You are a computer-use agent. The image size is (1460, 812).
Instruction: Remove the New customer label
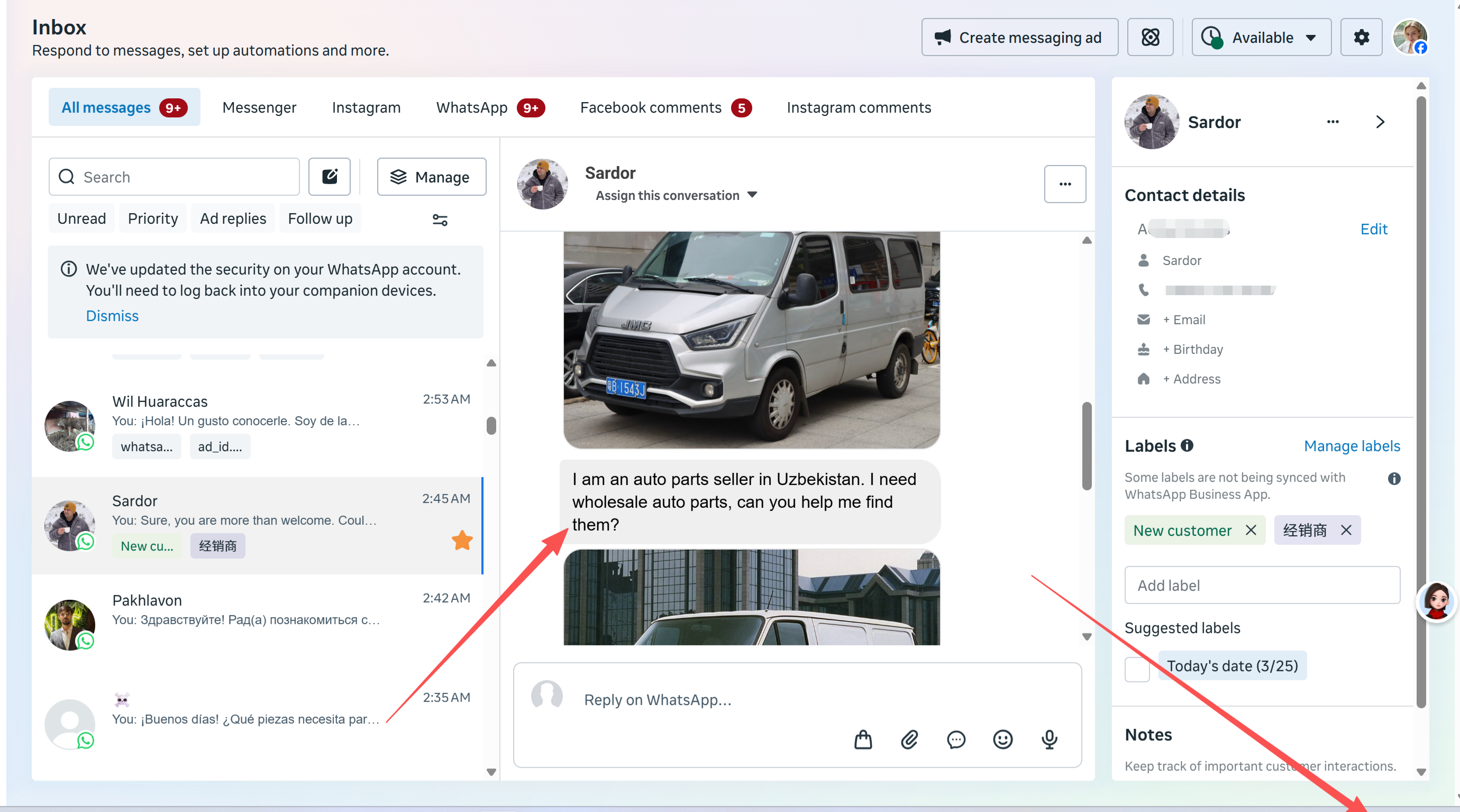1251,530
